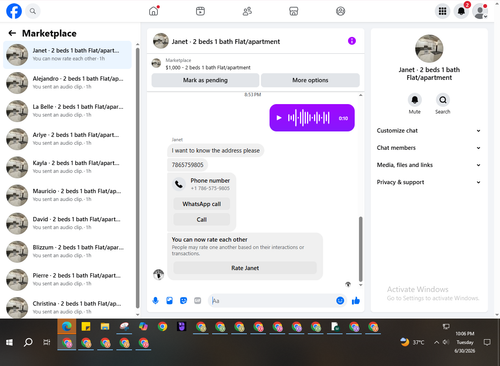Open the Video tab icon
This screenshot has width=500, height=366.
point(200,11)
